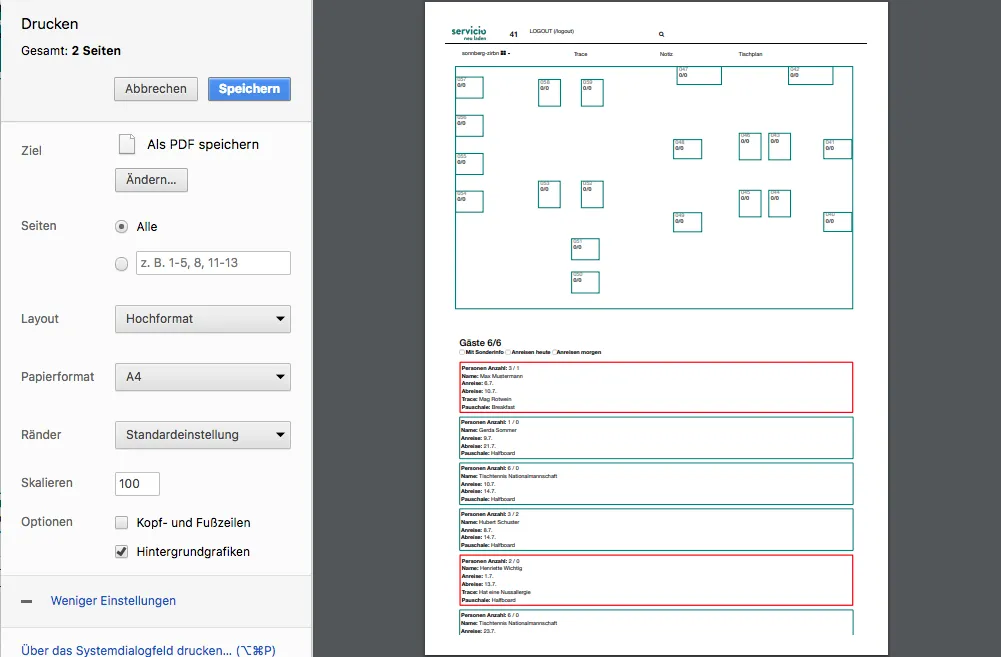Click LOGOUT link in preview header
Image resolution: width=1001 pixels, height=657 pixels.
[x=552, y=31]
